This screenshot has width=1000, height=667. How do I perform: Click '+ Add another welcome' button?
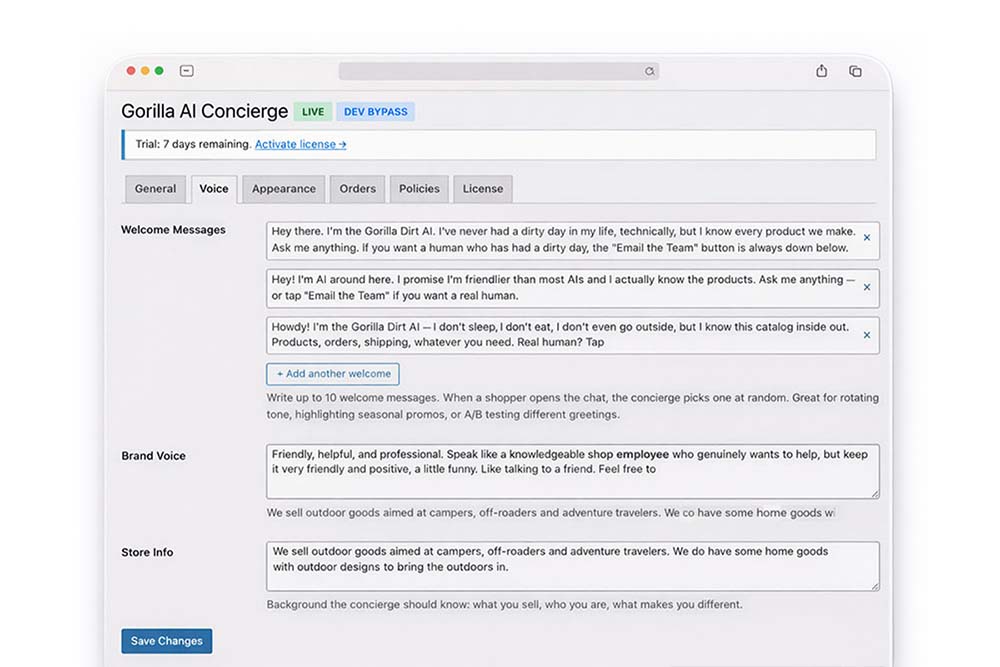(332, 374)
